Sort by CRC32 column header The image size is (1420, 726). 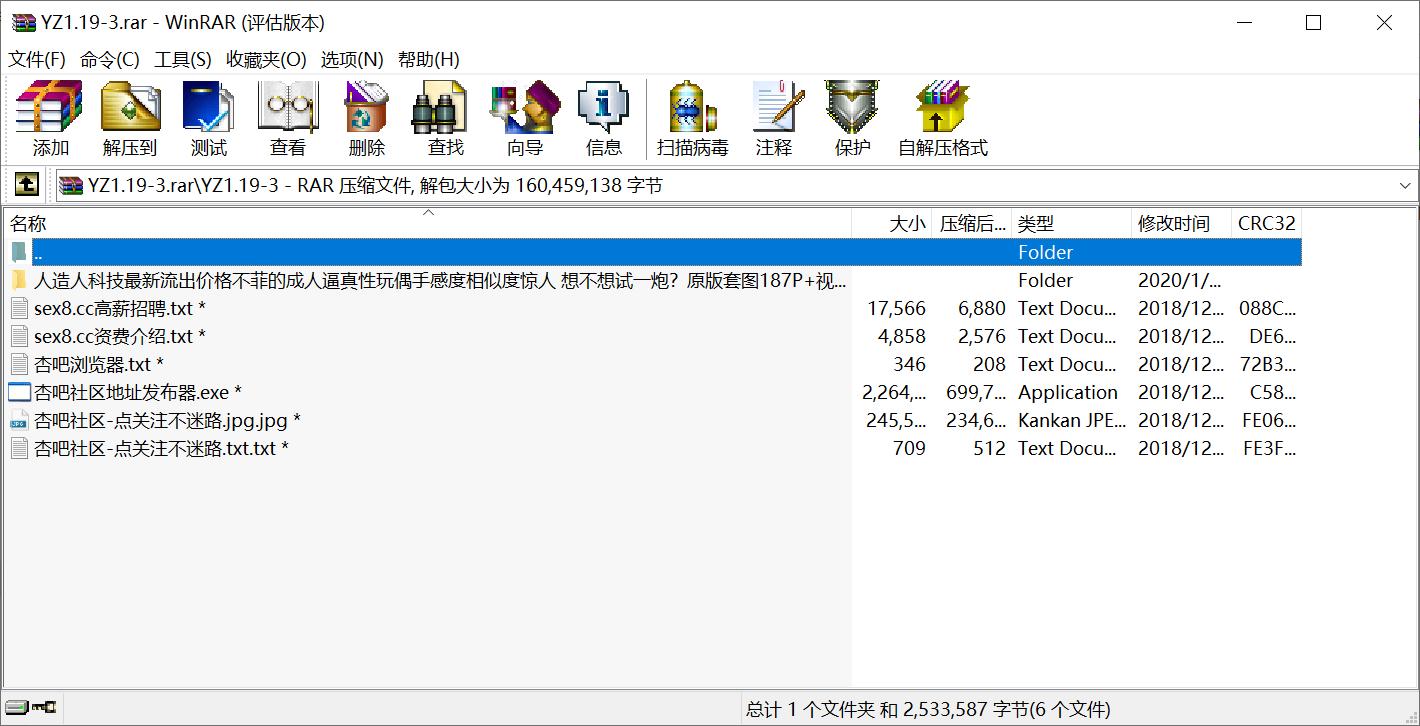point(1266,223)
